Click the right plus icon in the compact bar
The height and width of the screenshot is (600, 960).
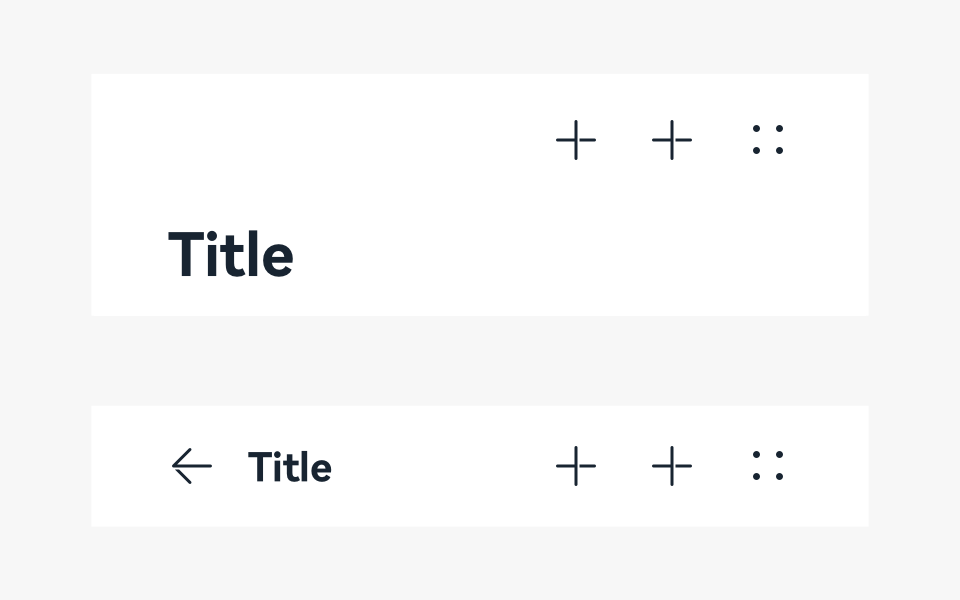point(672,466)
